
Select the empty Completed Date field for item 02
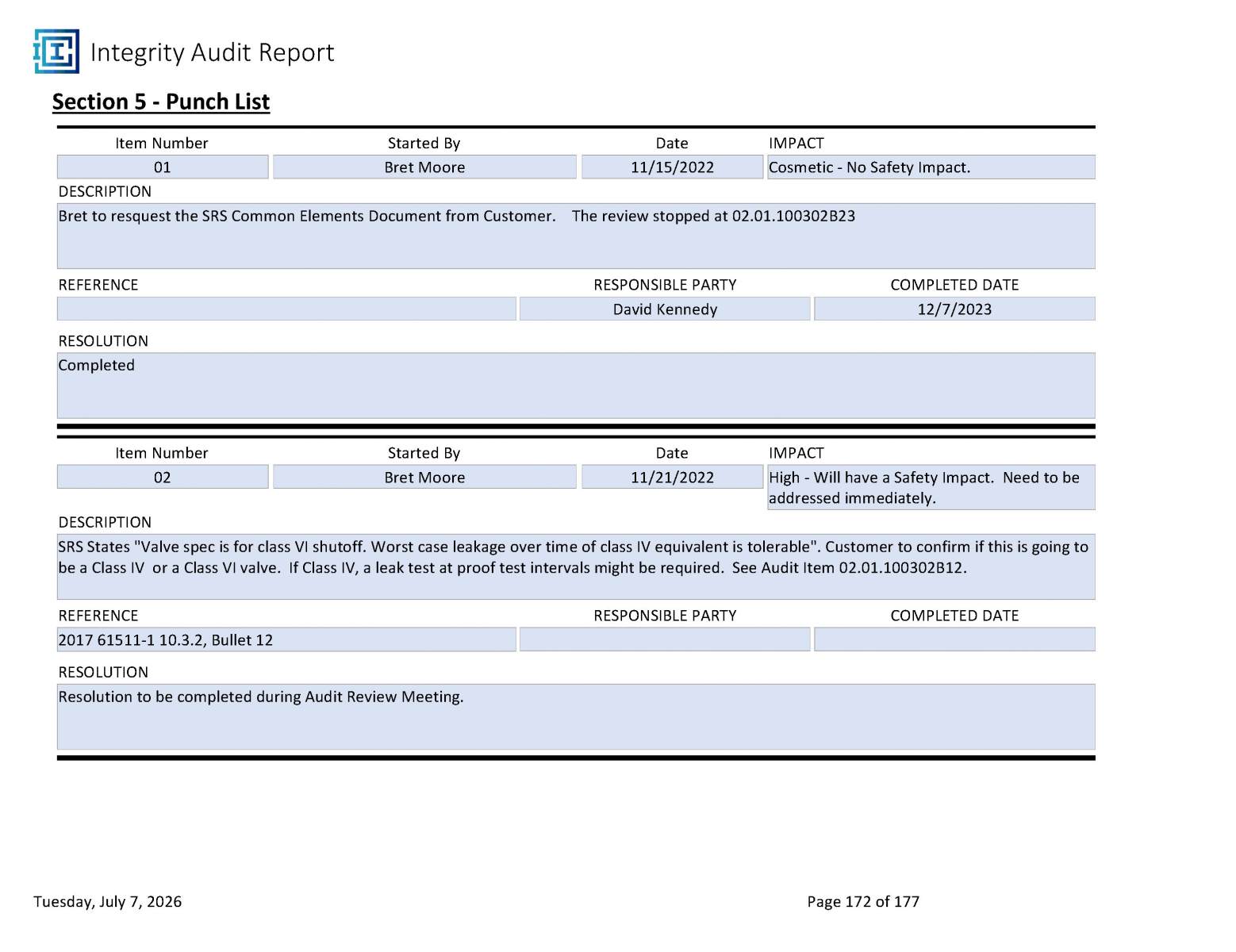[x=954, y=639]
